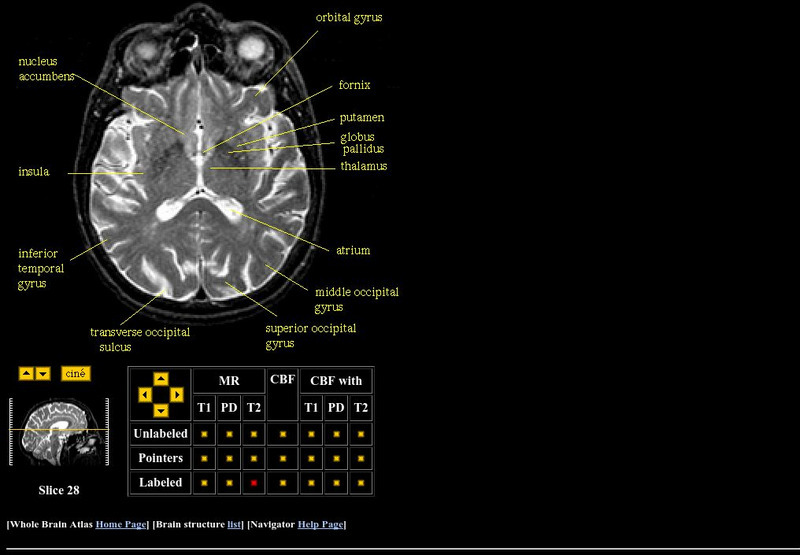Screen dimensions: 800x555
Task: Click the globus pallidus label
Action: coord(362,143)
